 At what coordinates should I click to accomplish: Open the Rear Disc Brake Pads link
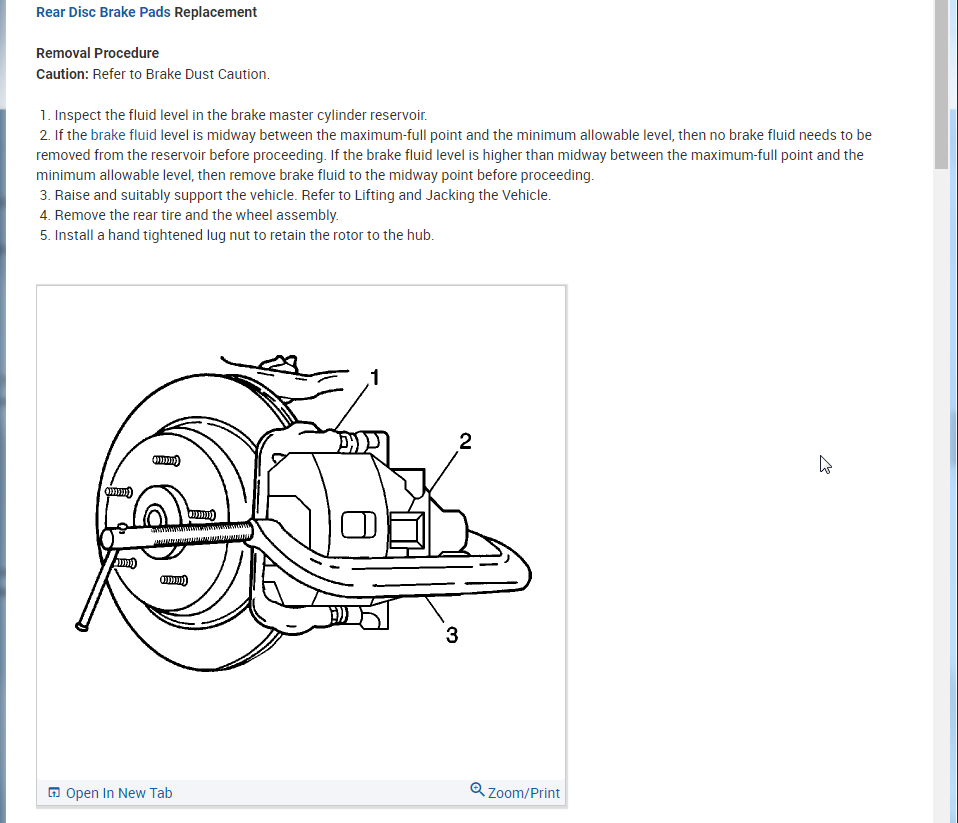pyautogui.click(x=103, y=12)
